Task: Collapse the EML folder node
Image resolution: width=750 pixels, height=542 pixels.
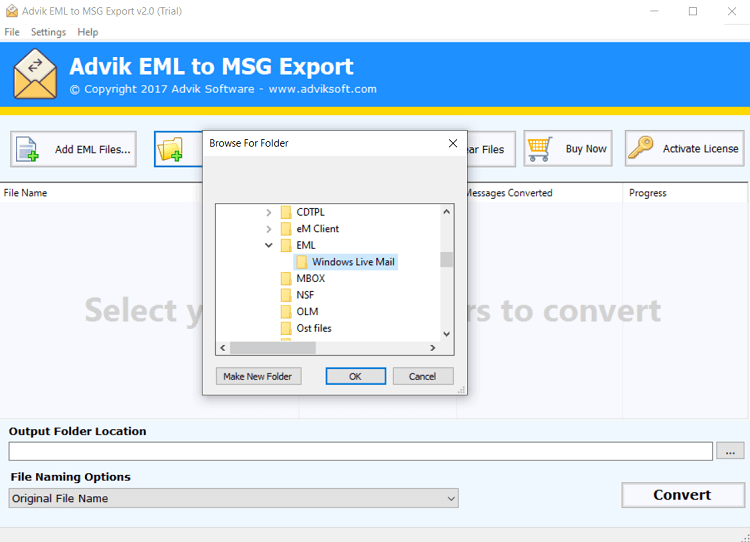Action: click(x=269, y=245)
